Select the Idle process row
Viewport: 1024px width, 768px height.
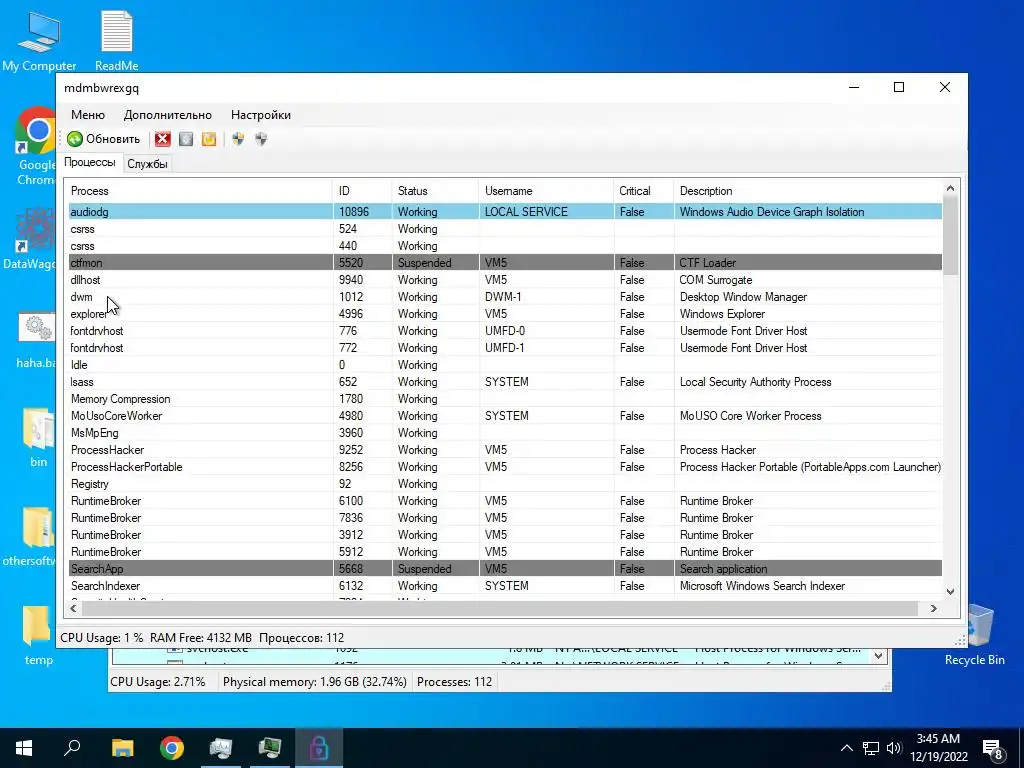505,364
